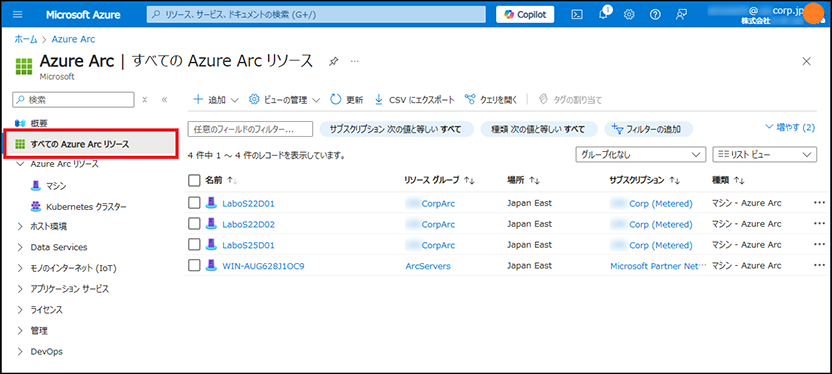The width and height of the screenshot is (832, 374).
Task: Open the WIN-AUG628J1OC9 resource link
Action: (x=263, y=266)
